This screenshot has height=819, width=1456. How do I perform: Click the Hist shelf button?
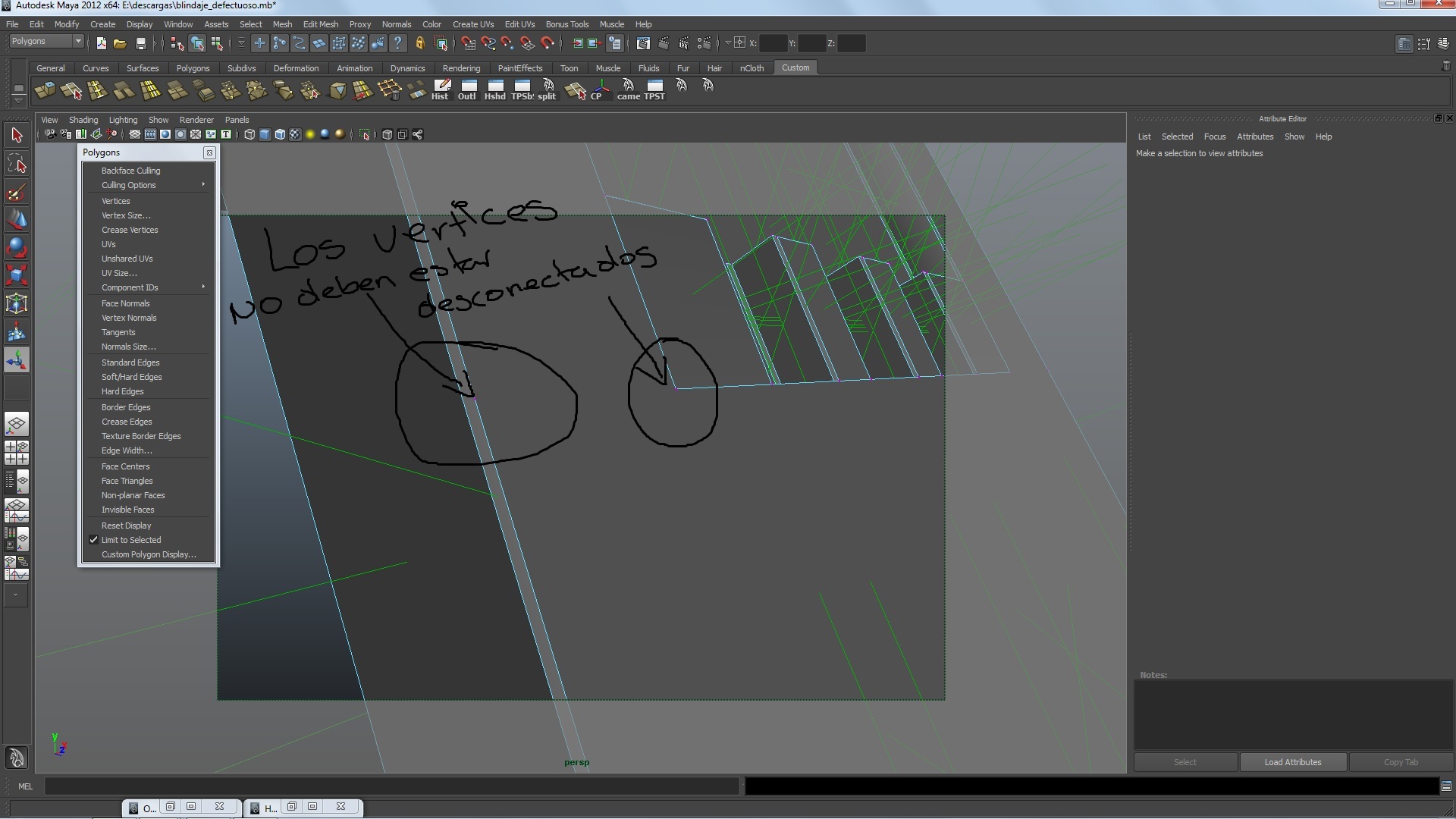pos(440,89)
